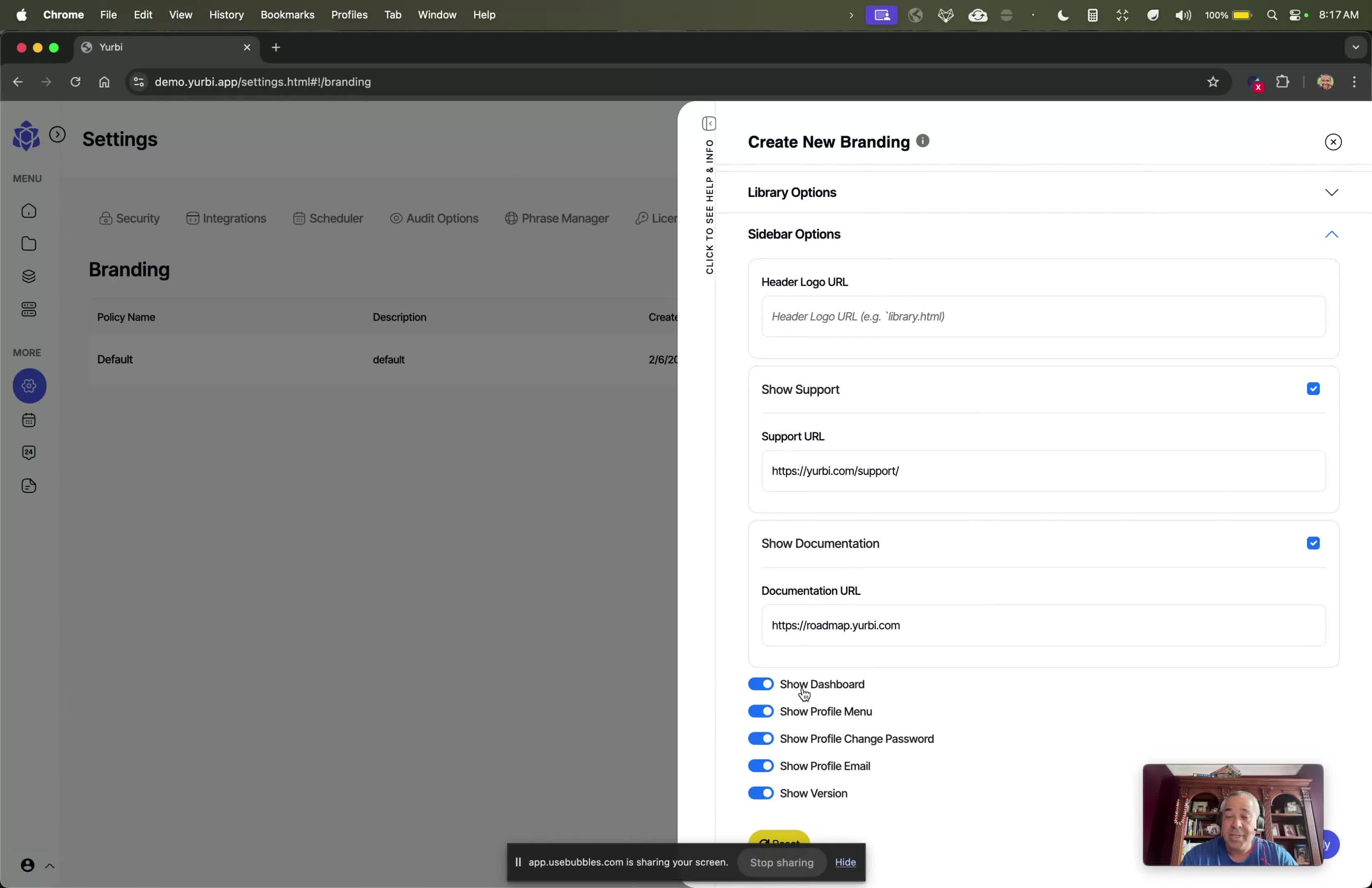Switch to the Integrations tab
The image size is (1372, 888).
pos(227,219)
